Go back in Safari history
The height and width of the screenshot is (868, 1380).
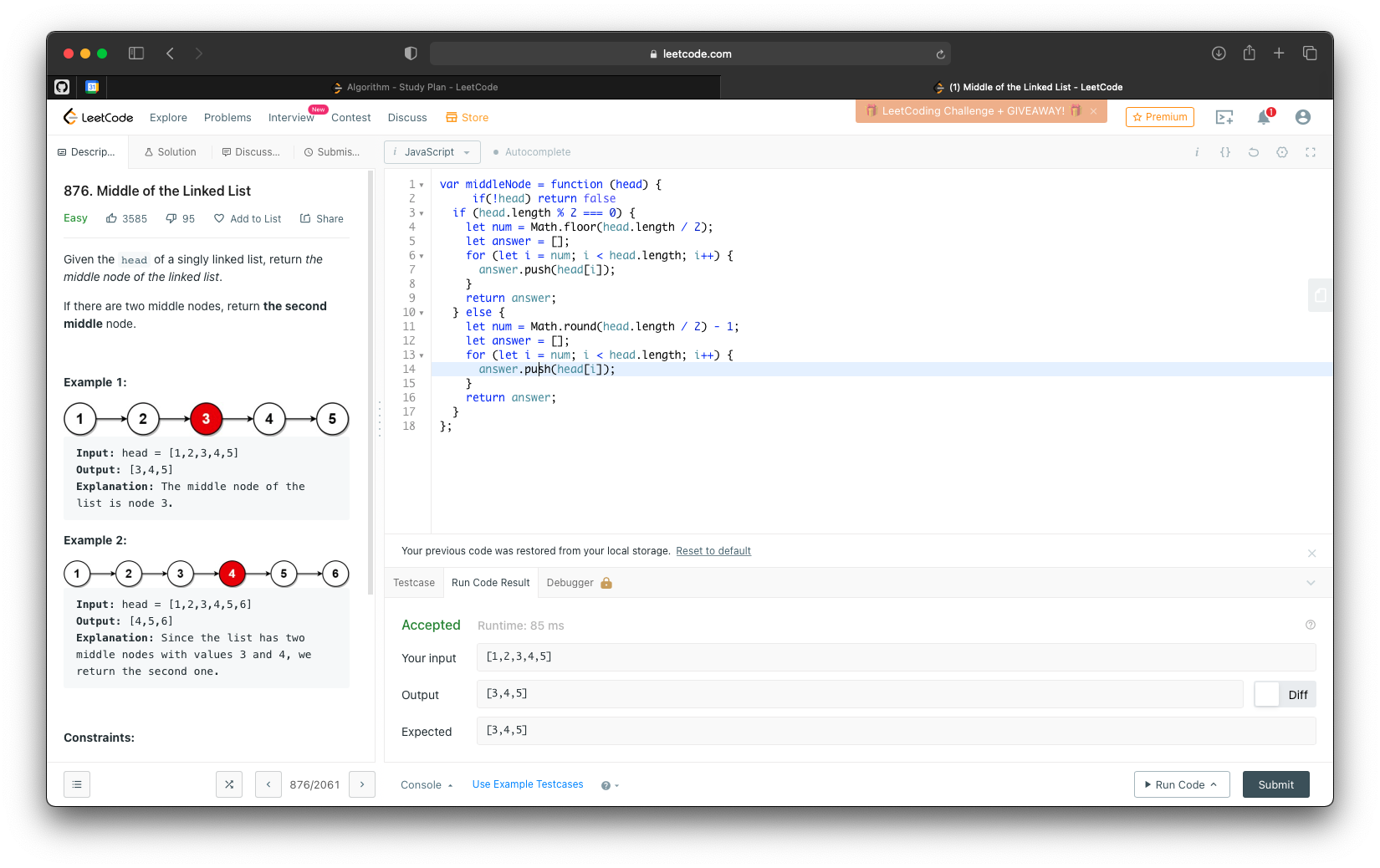170,54
